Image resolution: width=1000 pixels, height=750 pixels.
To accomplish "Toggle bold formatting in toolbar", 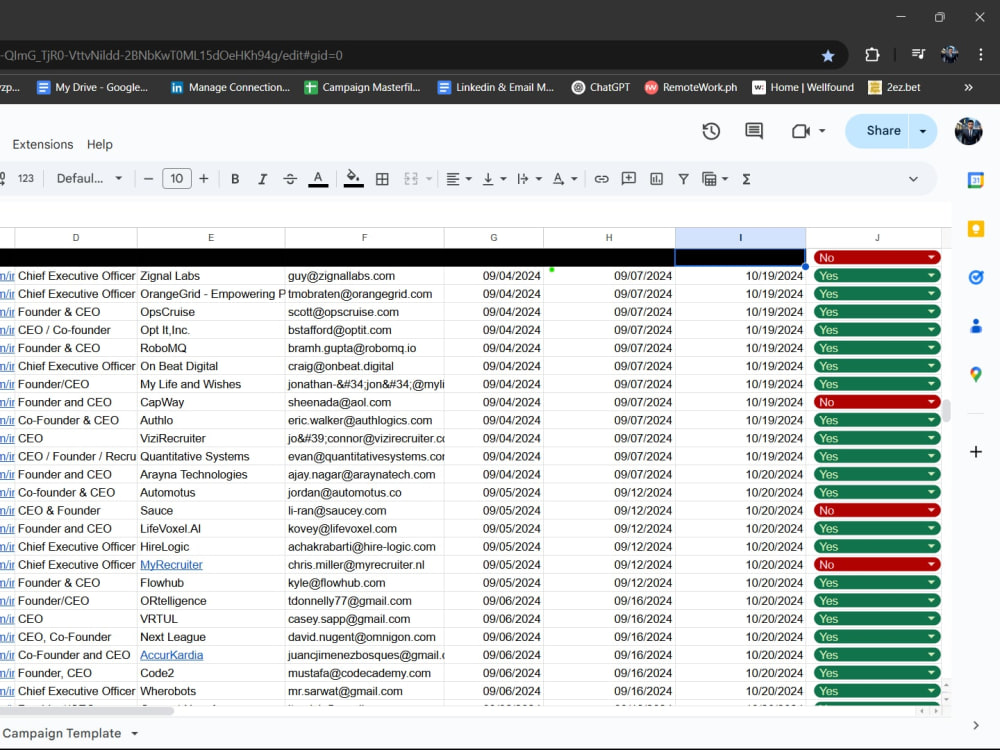I will [x=235, y=179].
